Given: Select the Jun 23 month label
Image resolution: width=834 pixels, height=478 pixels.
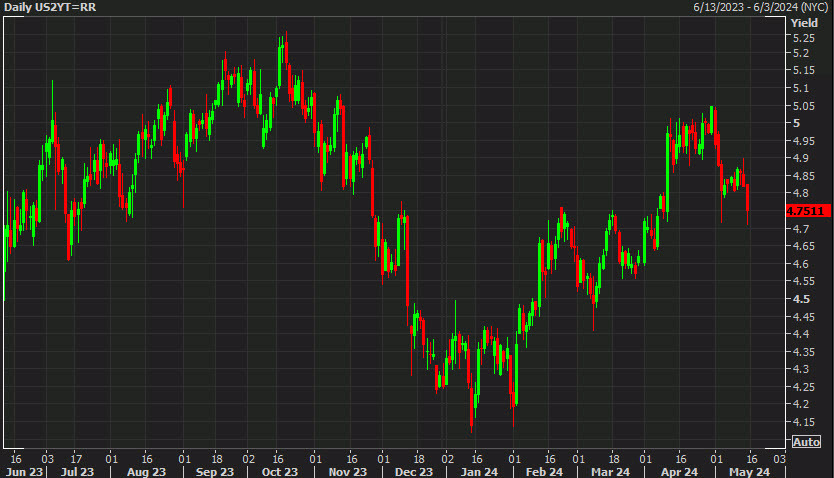Looking at the screenshot, I should (24, 472).
